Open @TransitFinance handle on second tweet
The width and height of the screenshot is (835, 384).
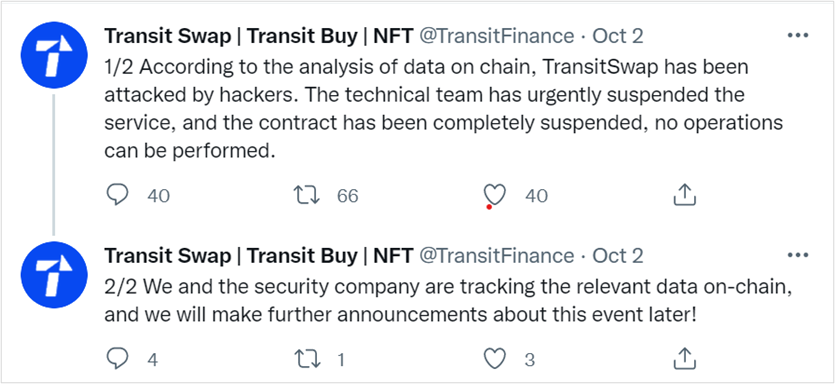pos(497,256)
